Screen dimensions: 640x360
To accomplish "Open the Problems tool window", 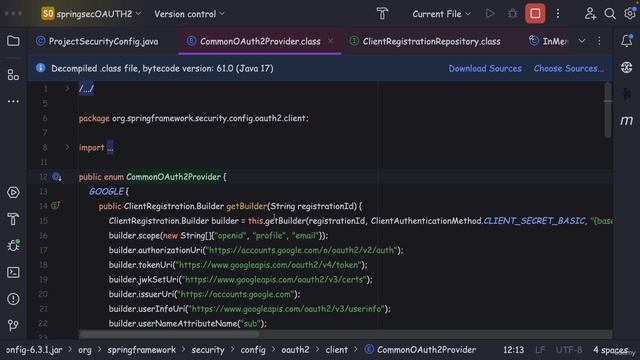I will click(x=13, y=299).
